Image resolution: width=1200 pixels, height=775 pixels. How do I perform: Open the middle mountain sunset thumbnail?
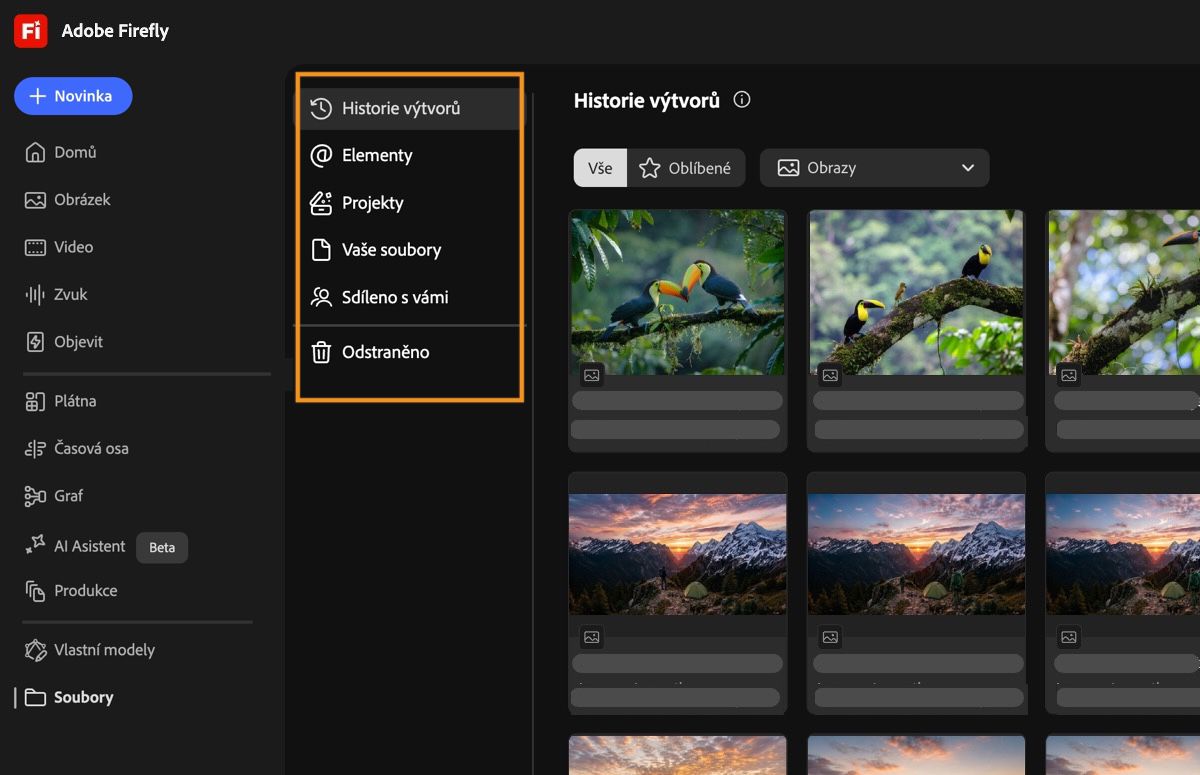pyautogui.click(x=917, y=554)
